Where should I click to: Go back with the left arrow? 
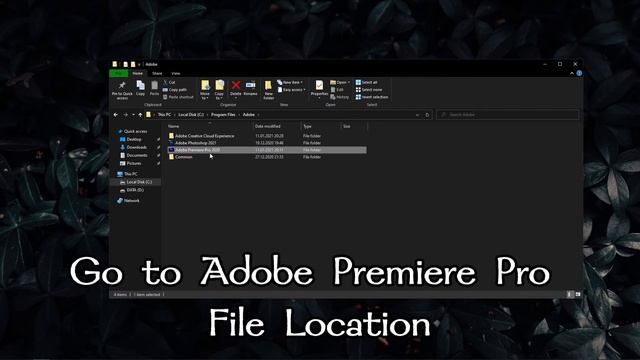(116, 115)
